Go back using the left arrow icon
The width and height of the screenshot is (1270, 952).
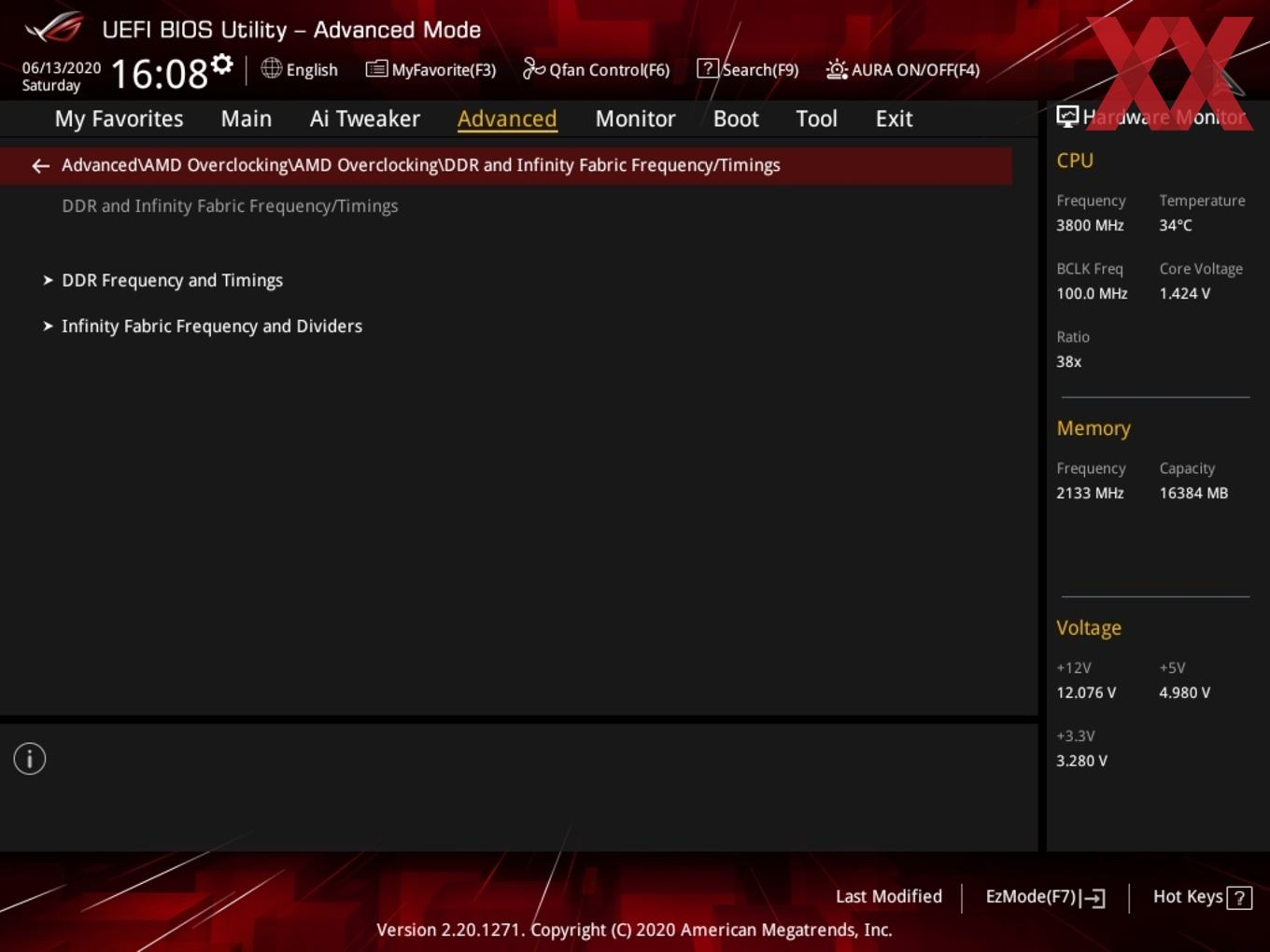(x=40, y=166)
